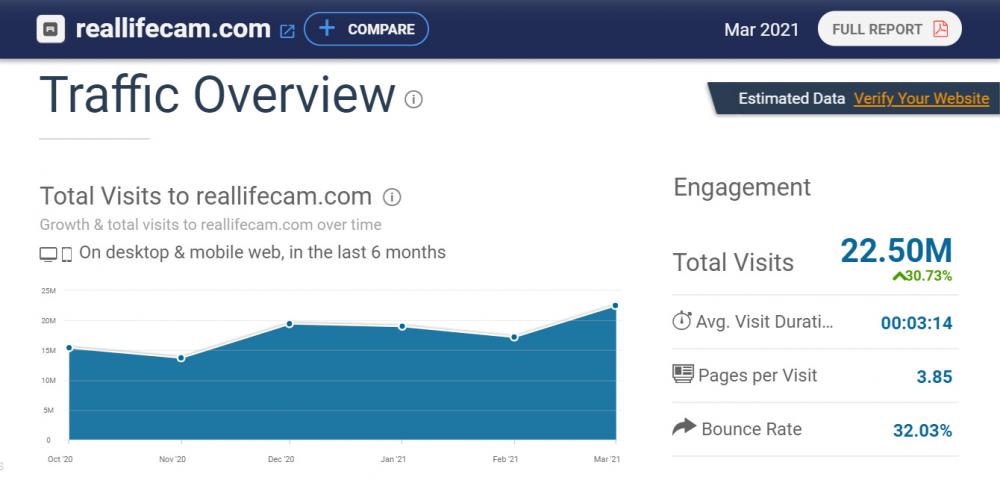
Task: Select the Nov '20 data point on chart
Action: (181, 357)
